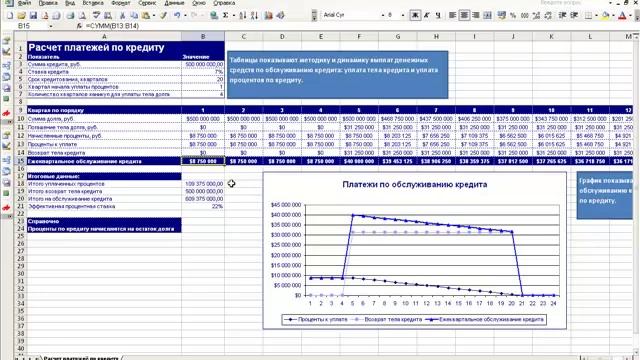Expand the Borders dropdown arrow
Screen dimensions: 640x360
[x=596, y=16]
